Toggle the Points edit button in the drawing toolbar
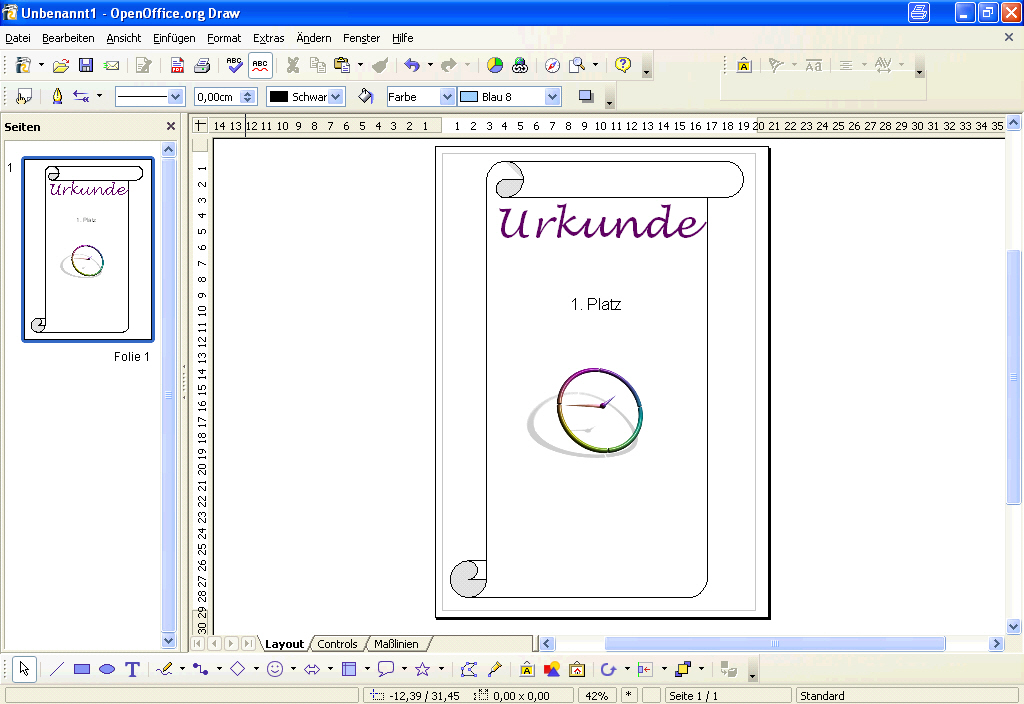 pyautogui.click(x=469, y=669)
